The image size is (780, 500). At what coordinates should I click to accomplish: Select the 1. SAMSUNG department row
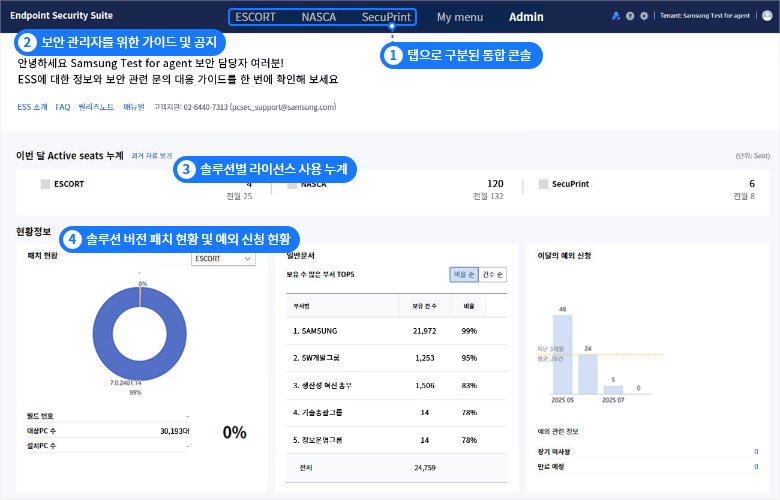point(396,331)
